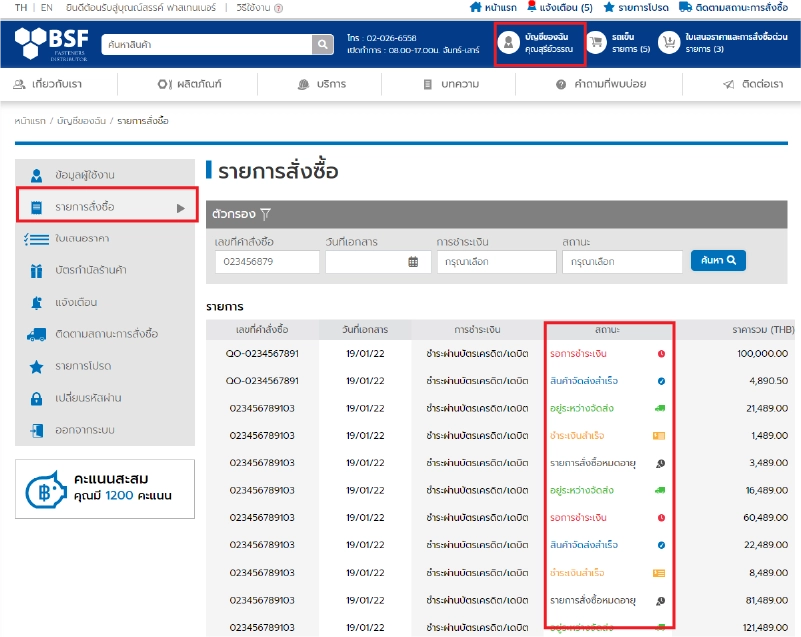Viewport: 801px width, 637px height.
Task: Click the calendar icon in วันที่เอกสาร field
Action: [413, 262]
